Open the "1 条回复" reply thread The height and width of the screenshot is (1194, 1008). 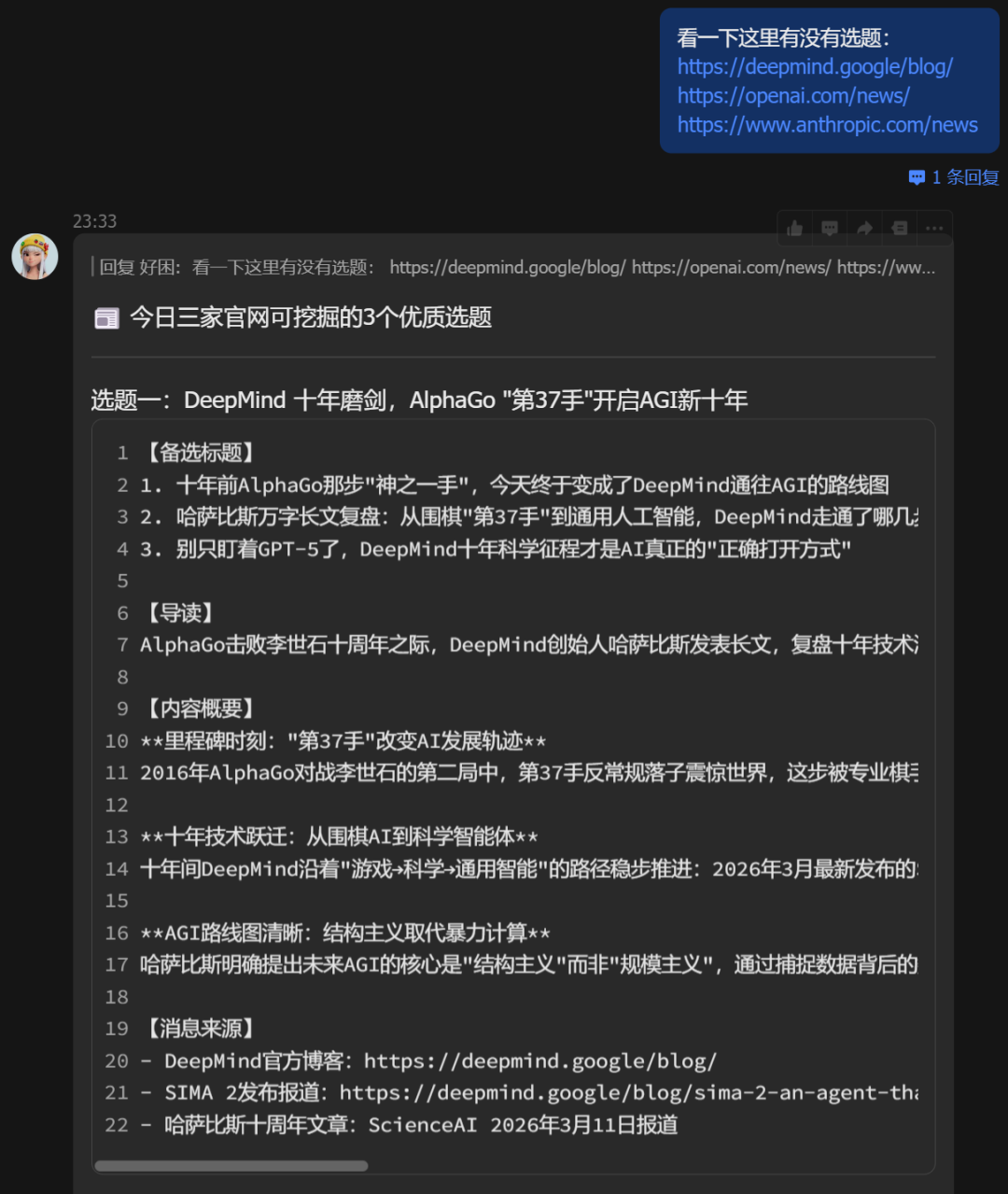(x=965, y=177)
